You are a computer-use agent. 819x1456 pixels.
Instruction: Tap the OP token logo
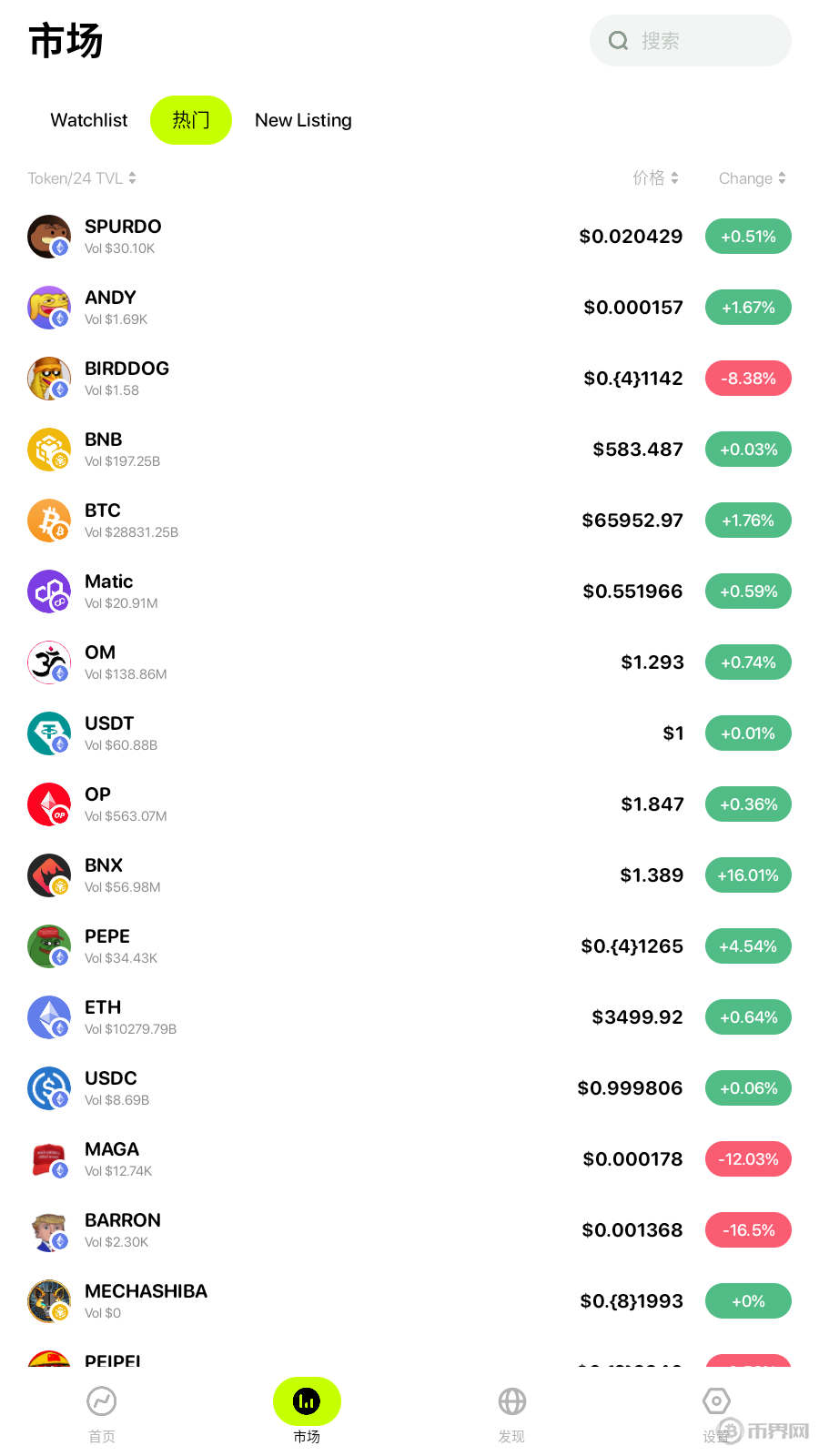[x=49, y=804]
